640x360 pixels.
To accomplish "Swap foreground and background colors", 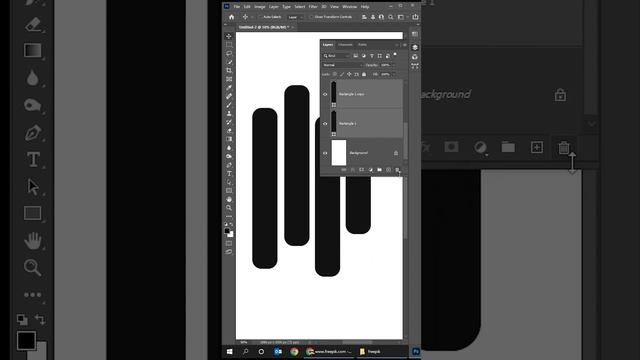I will click(231, 224).
